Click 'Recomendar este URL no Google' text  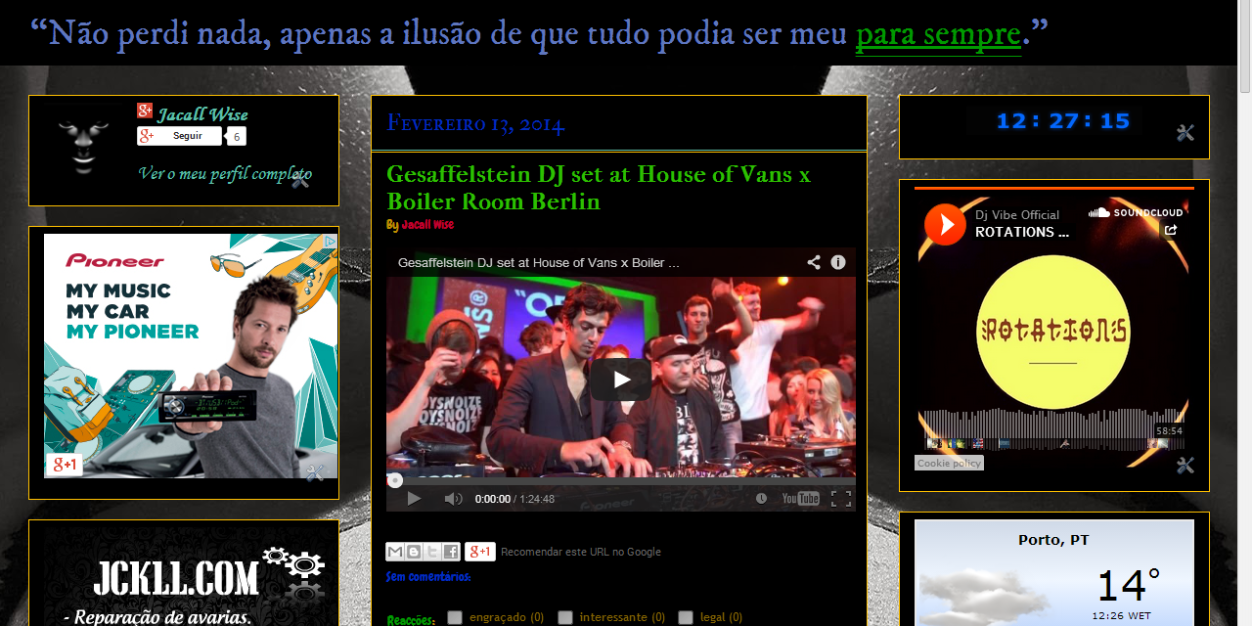pyautogui.click(x=581, y=552)
